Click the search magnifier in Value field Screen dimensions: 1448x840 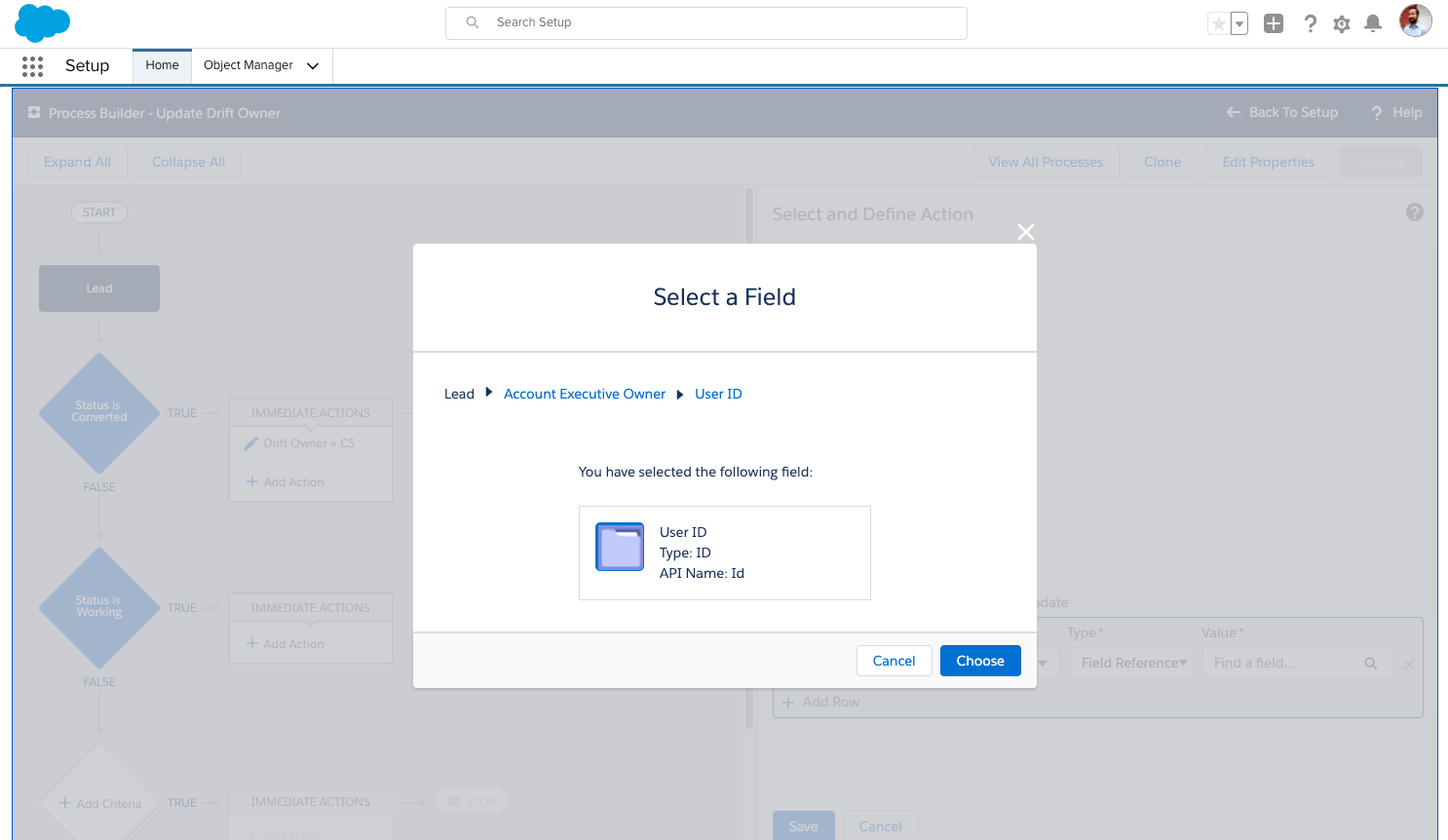pyautogui.click(x=1371, y=664)
